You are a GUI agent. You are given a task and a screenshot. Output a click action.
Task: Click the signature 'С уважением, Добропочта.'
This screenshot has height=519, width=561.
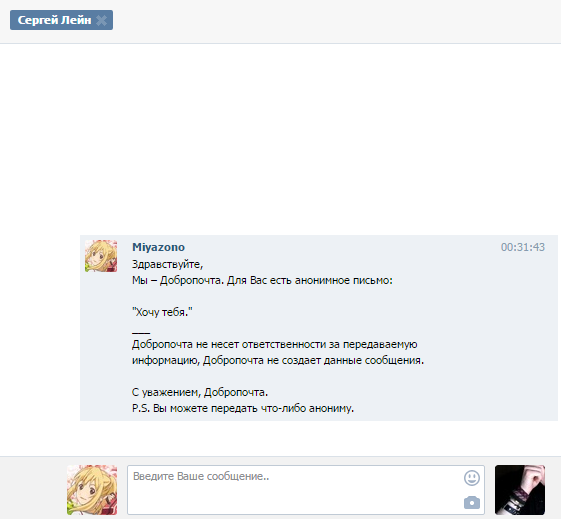200,392
